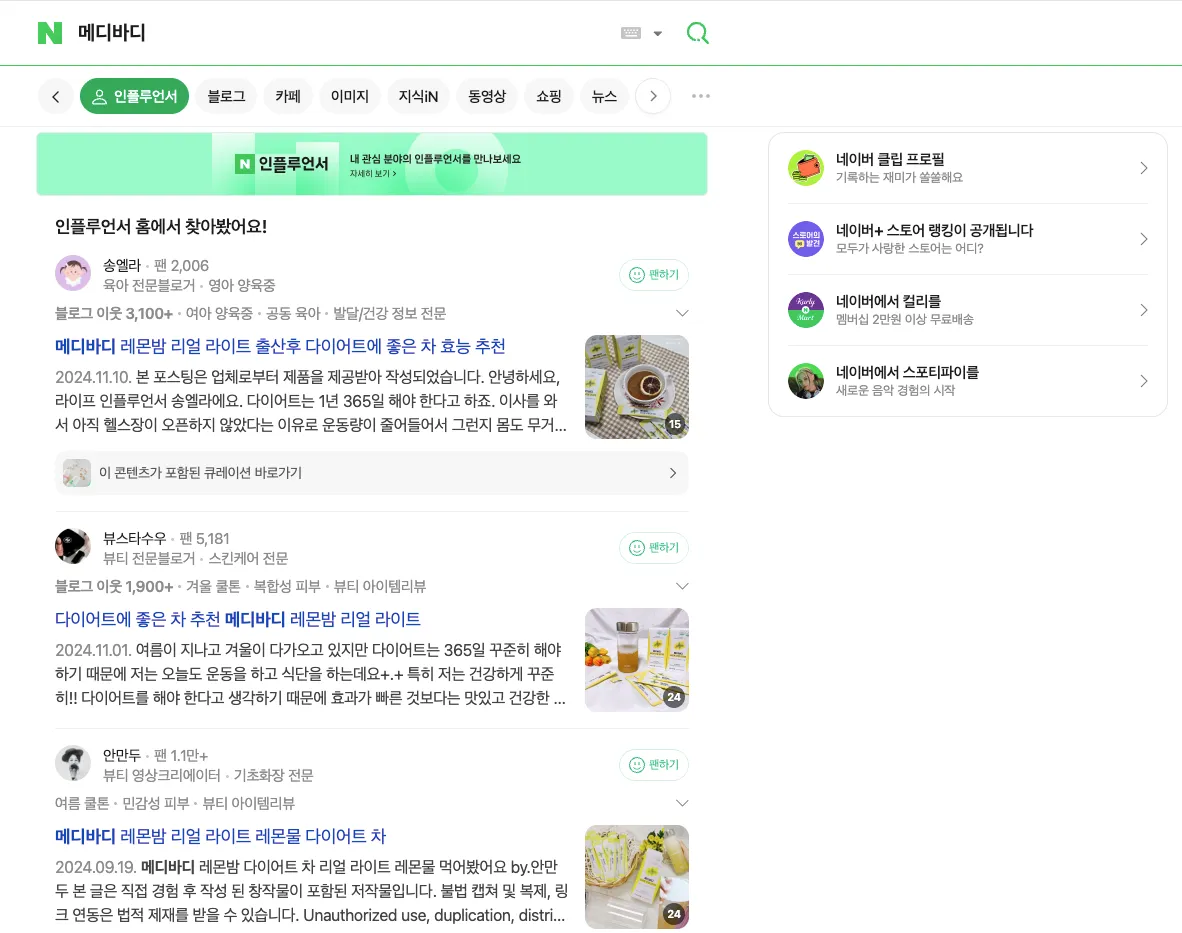1182x933 pixels.
Task: Click 여름 쿨톤 · 민감성 피부 keyword line
Action: click(x=175, y=803)
